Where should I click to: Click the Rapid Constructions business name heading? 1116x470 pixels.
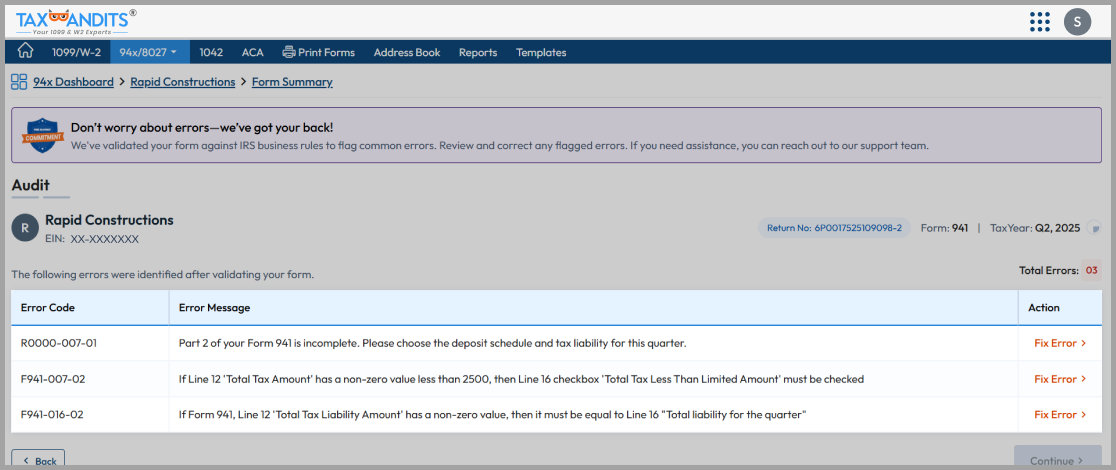[x=109, y=220]
